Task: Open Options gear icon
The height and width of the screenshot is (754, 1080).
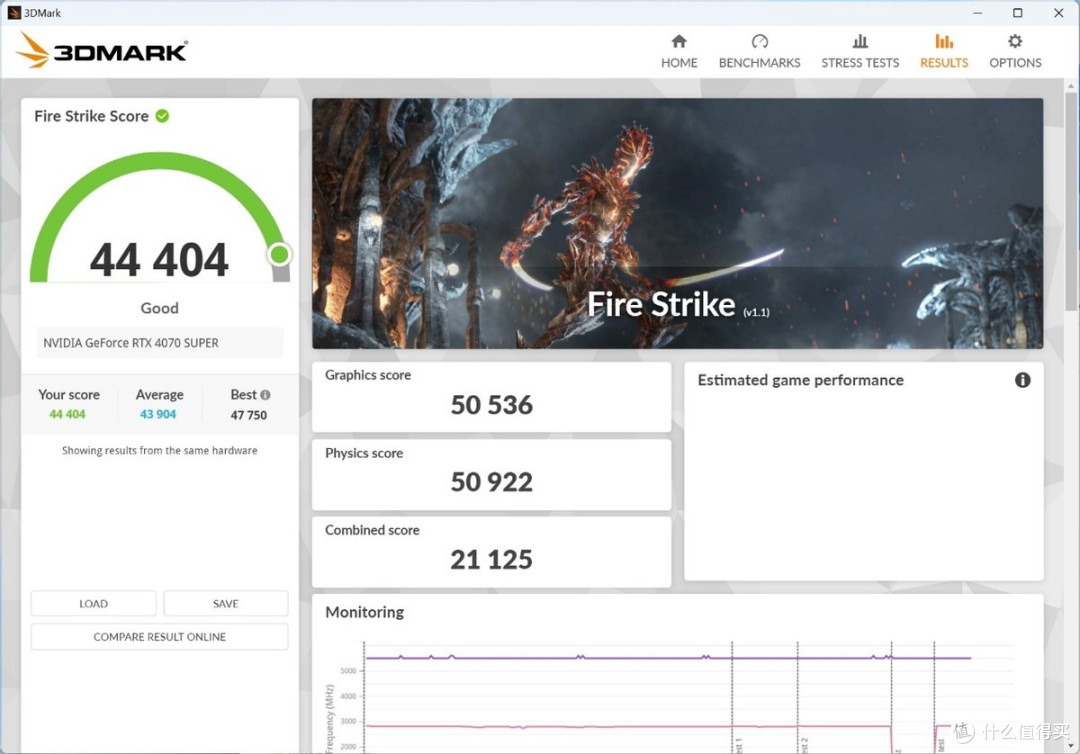Action: (1015, 42)
